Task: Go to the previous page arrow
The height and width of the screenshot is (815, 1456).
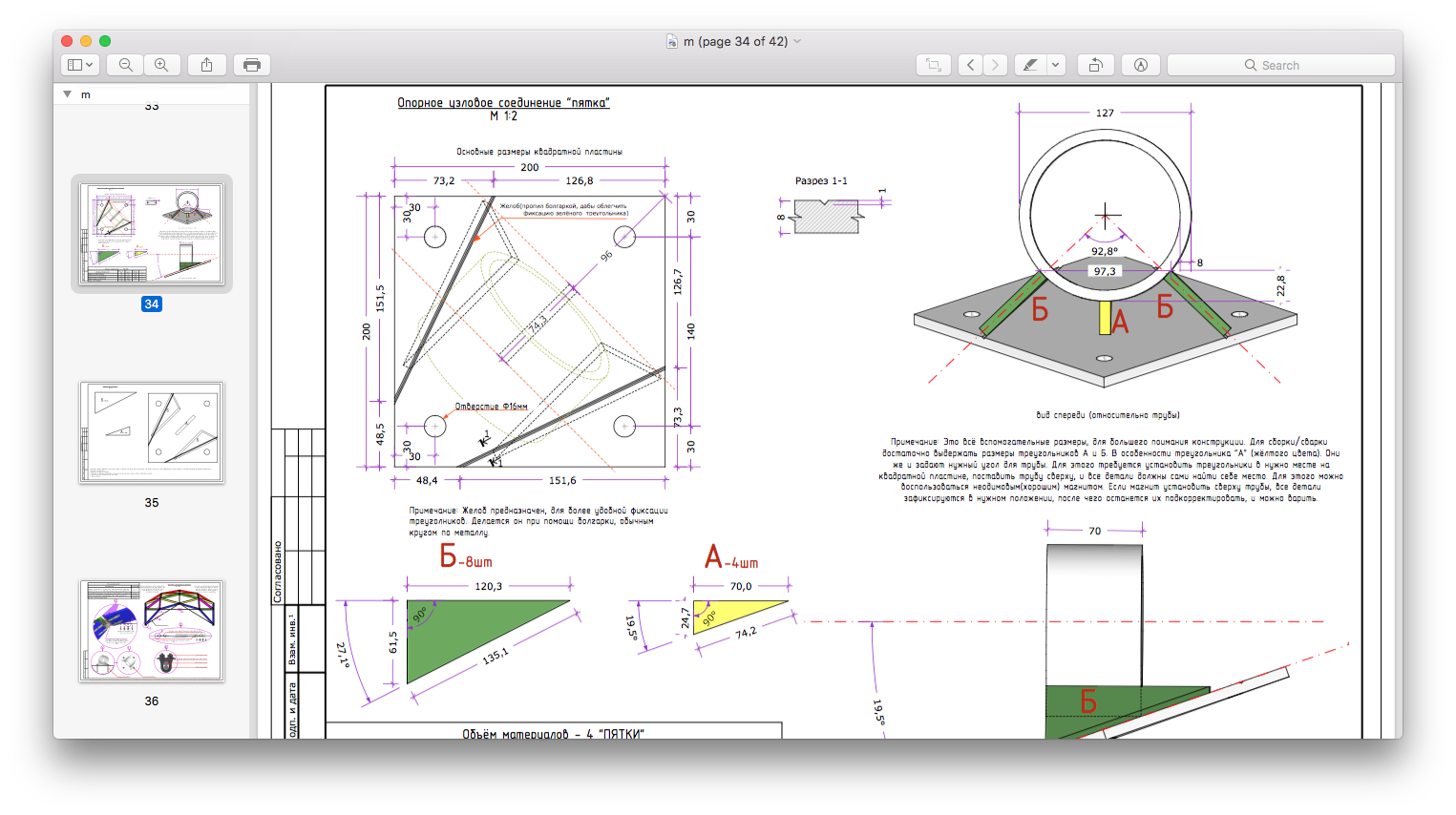Action: (971, 65)
